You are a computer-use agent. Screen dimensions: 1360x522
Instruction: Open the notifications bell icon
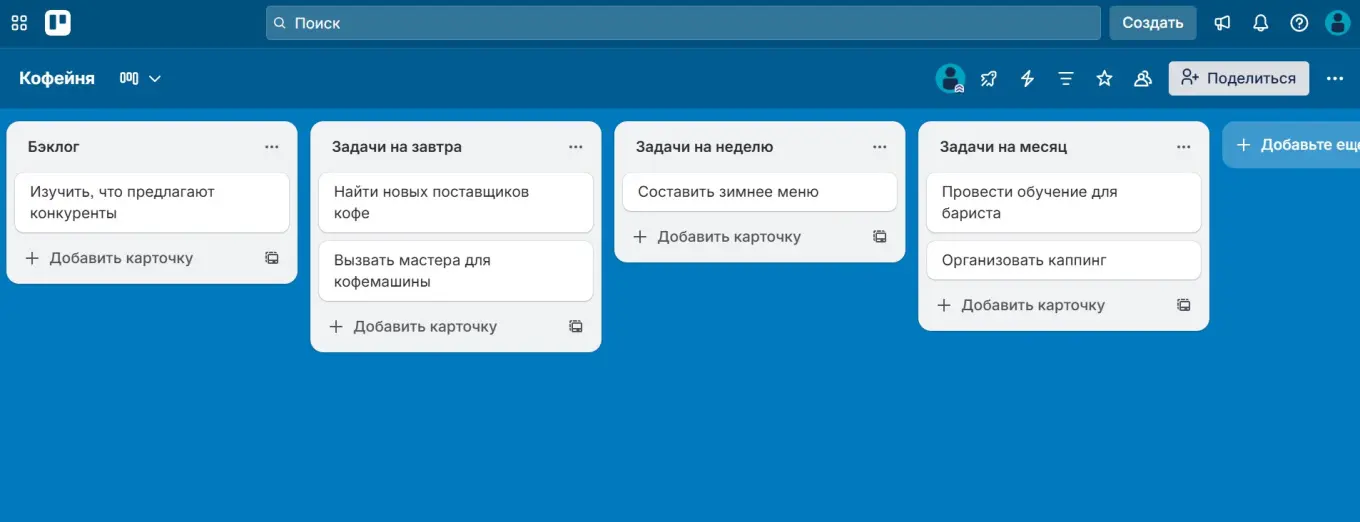tap(1261, 23)
